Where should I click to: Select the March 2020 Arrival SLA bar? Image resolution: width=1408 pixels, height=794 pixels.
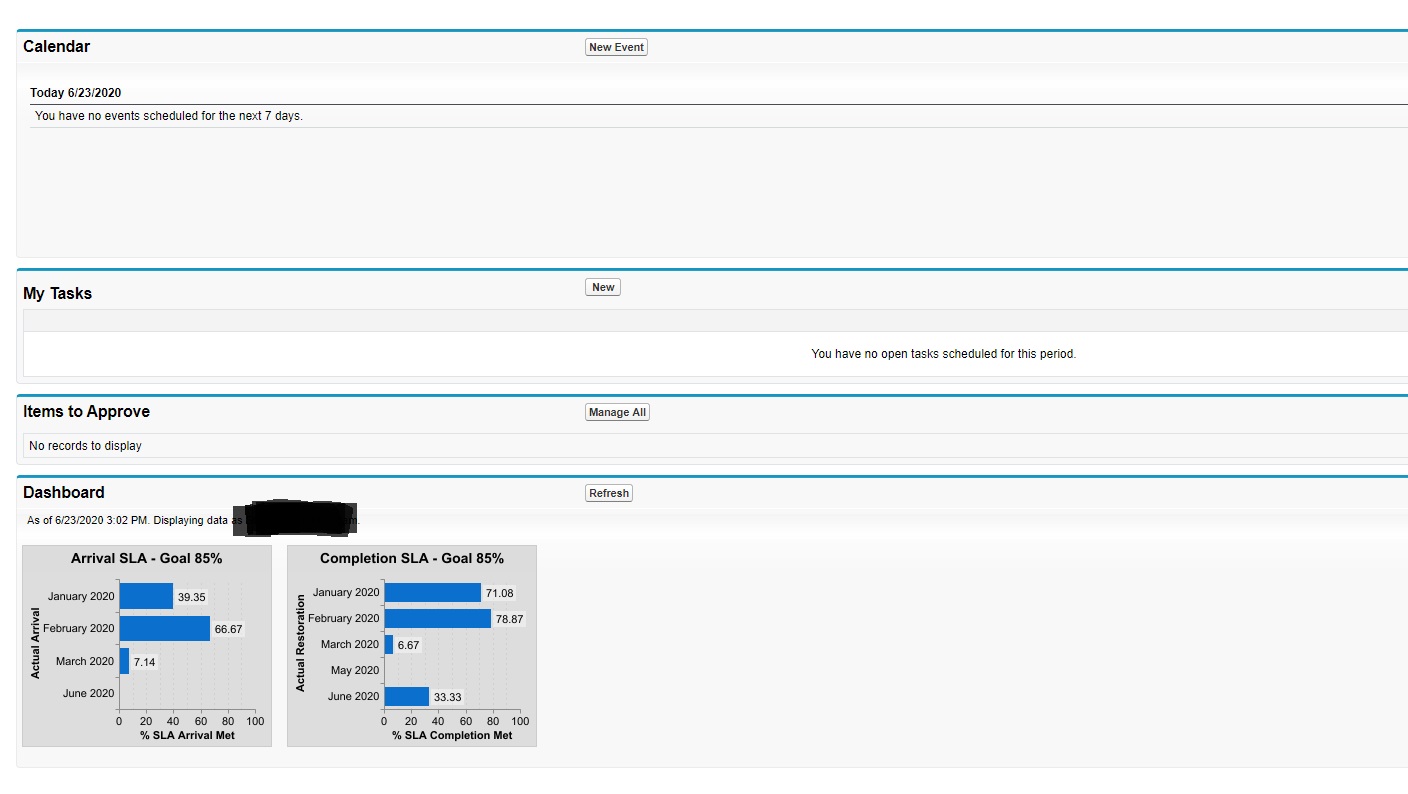[124, 661]
